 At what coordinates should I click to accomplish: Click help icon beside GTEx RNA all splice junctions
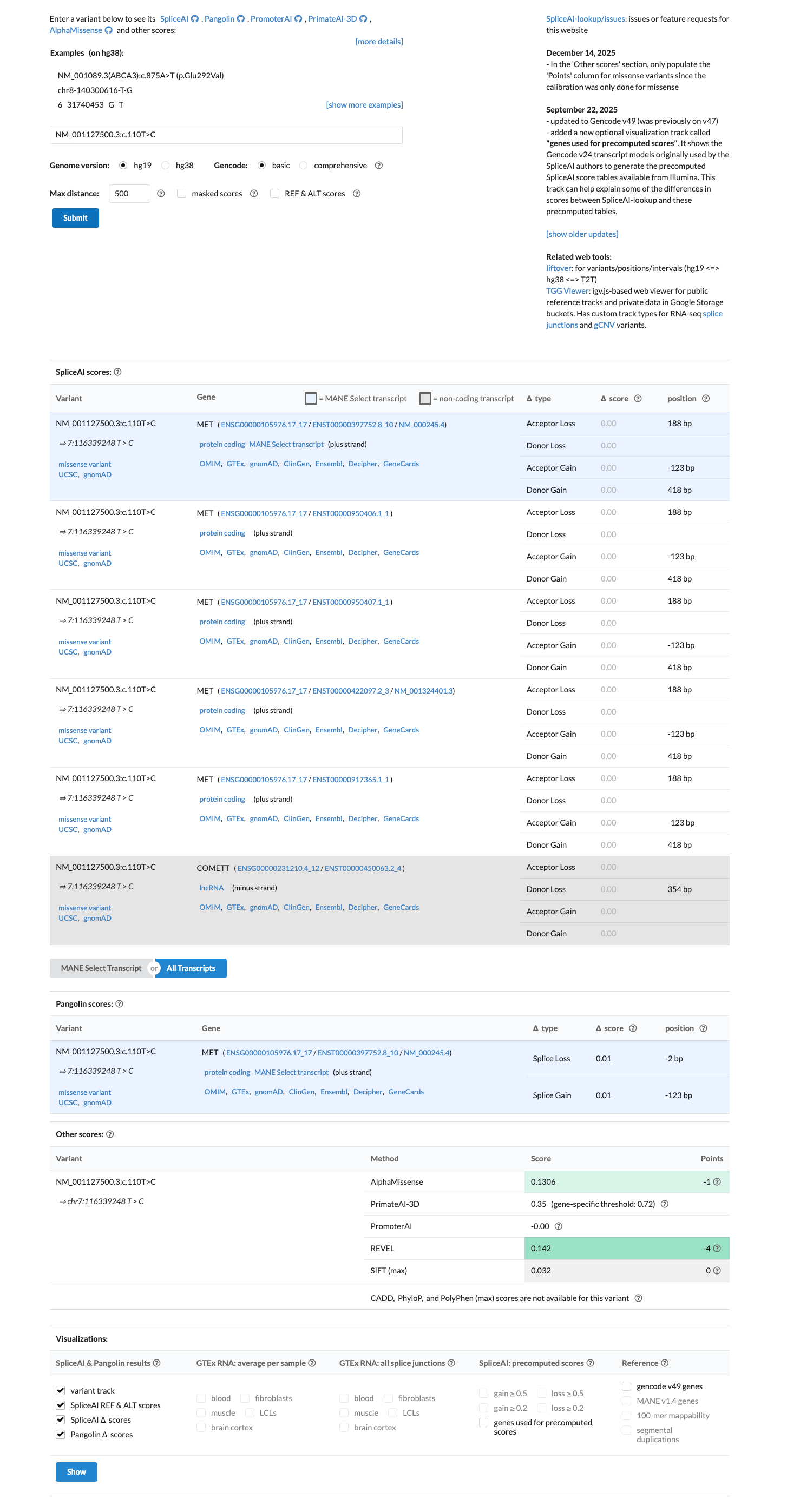click(x=451, y=1363)
